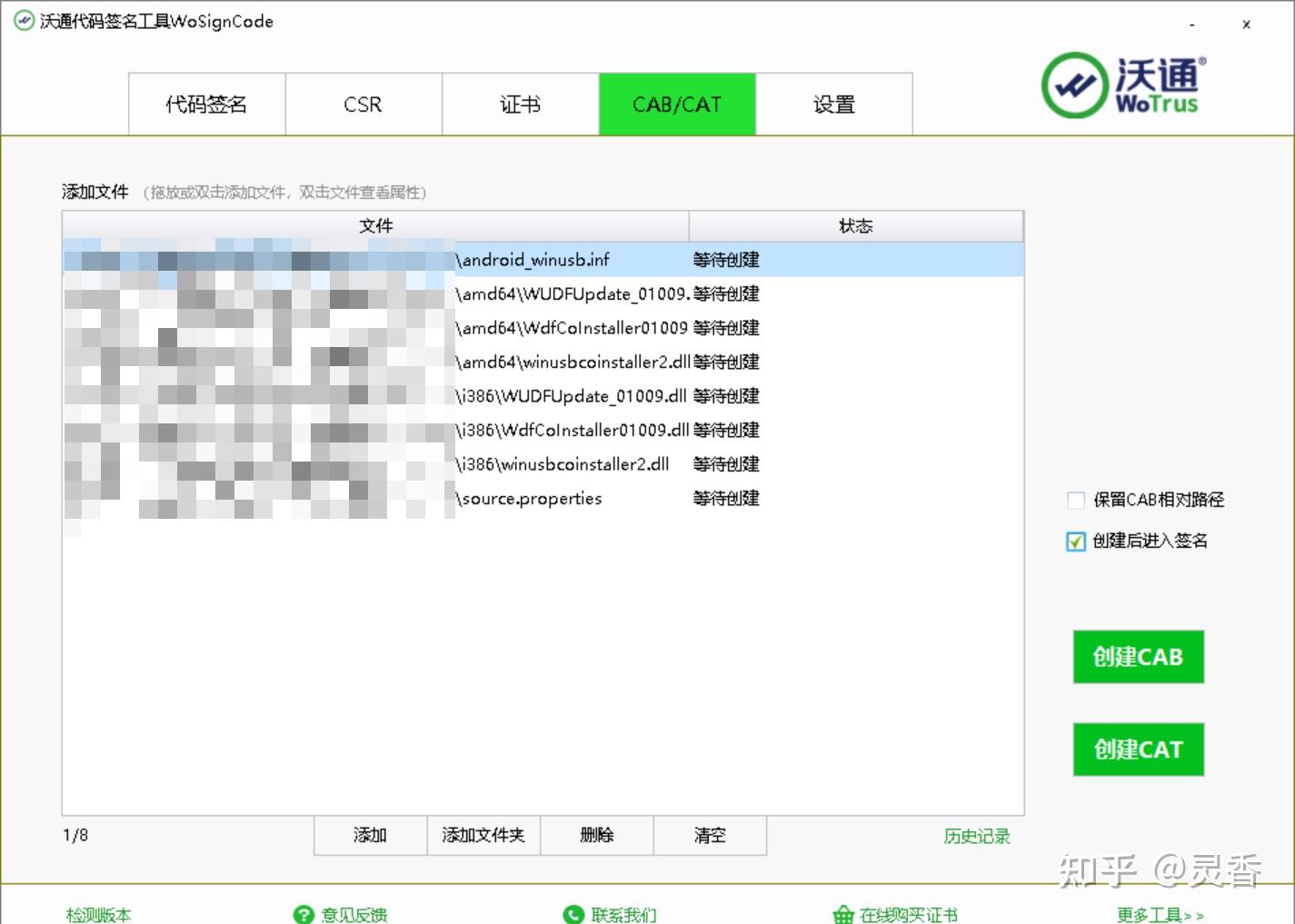Open the 意见反馈 link

[354, 915]
